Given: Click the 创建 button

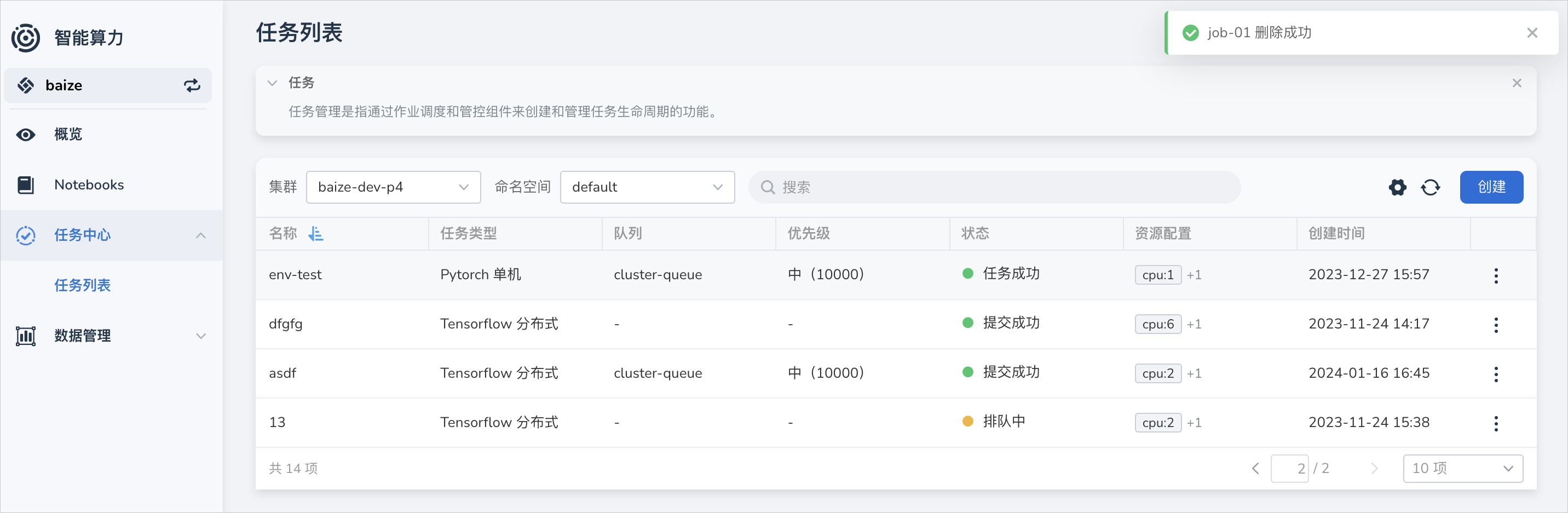Looking at the screenshot, I should click(x=1491, y=187).
